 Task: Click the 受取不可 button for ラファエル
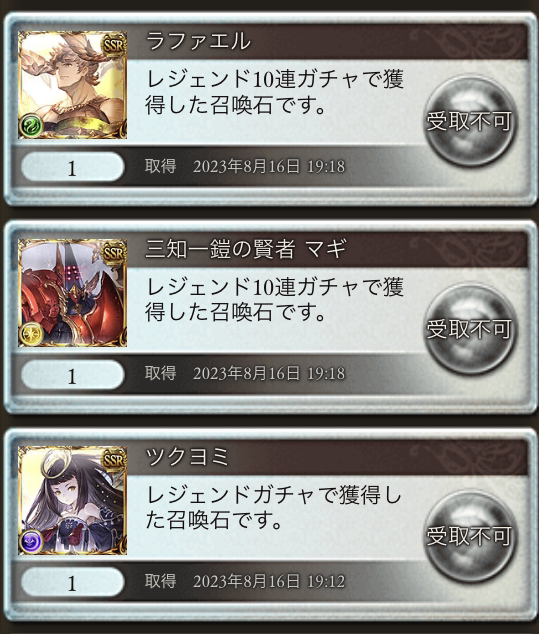(x=469, y=121)
